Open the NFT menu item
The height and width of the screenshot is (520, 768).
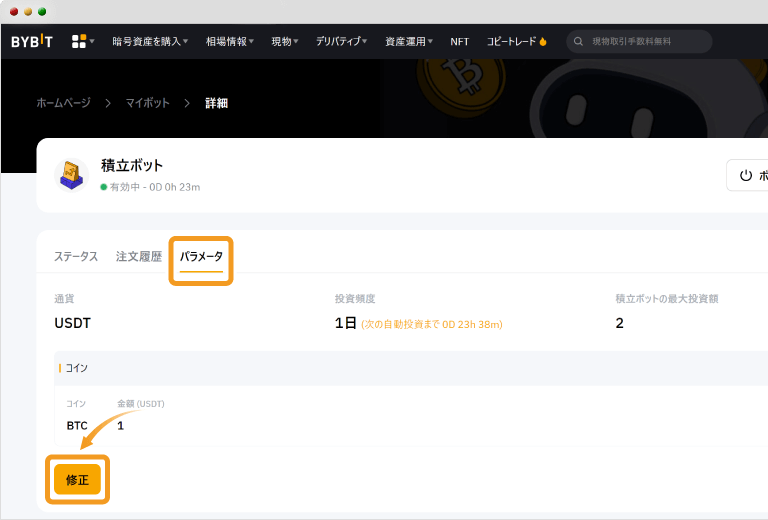[x=459, y=42]
